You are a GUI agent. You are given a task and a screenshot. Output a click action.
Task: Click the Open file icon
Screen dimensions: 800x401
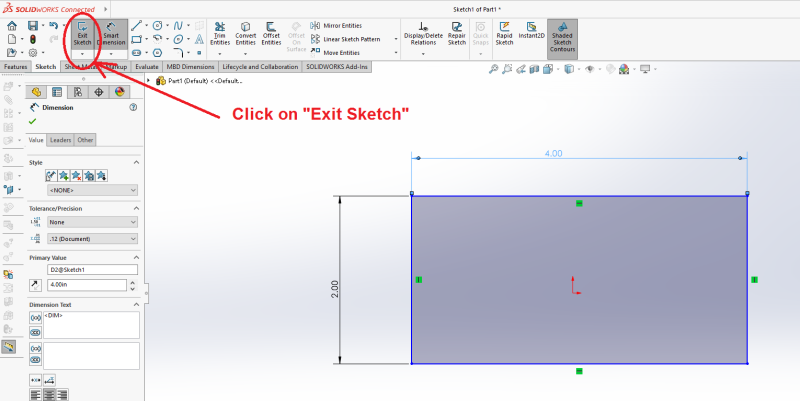coord(12,53)
